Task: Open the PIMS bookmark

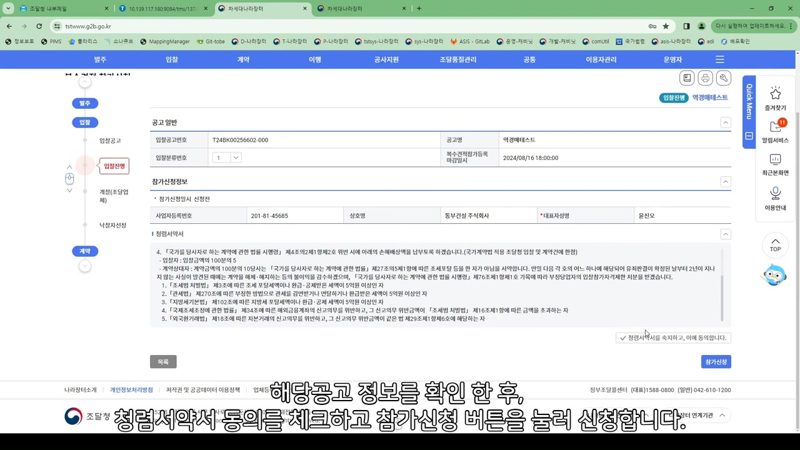Action: point(51,41)
